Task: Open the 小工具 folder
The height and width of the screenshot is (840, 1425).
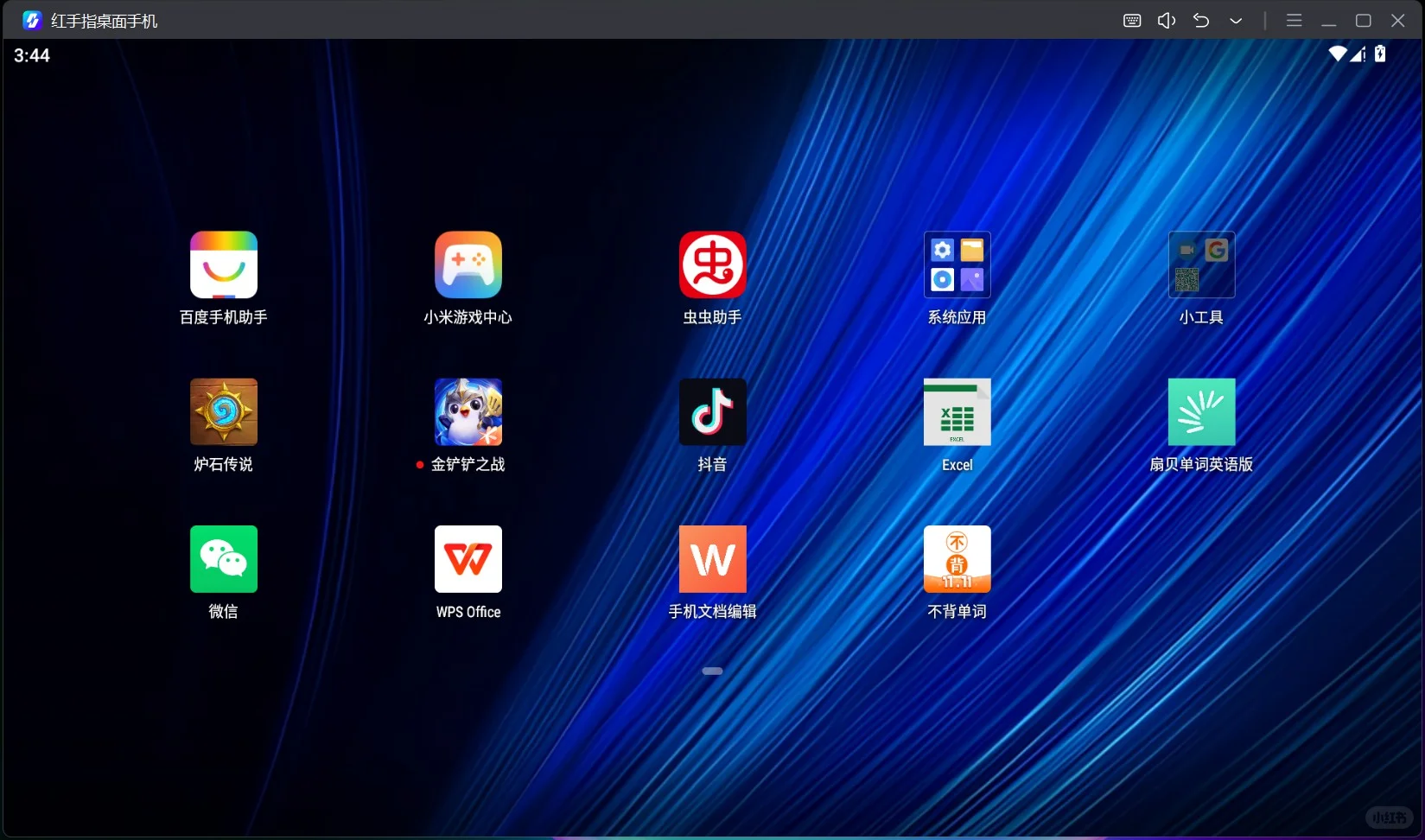Action: click(1202, 264)
